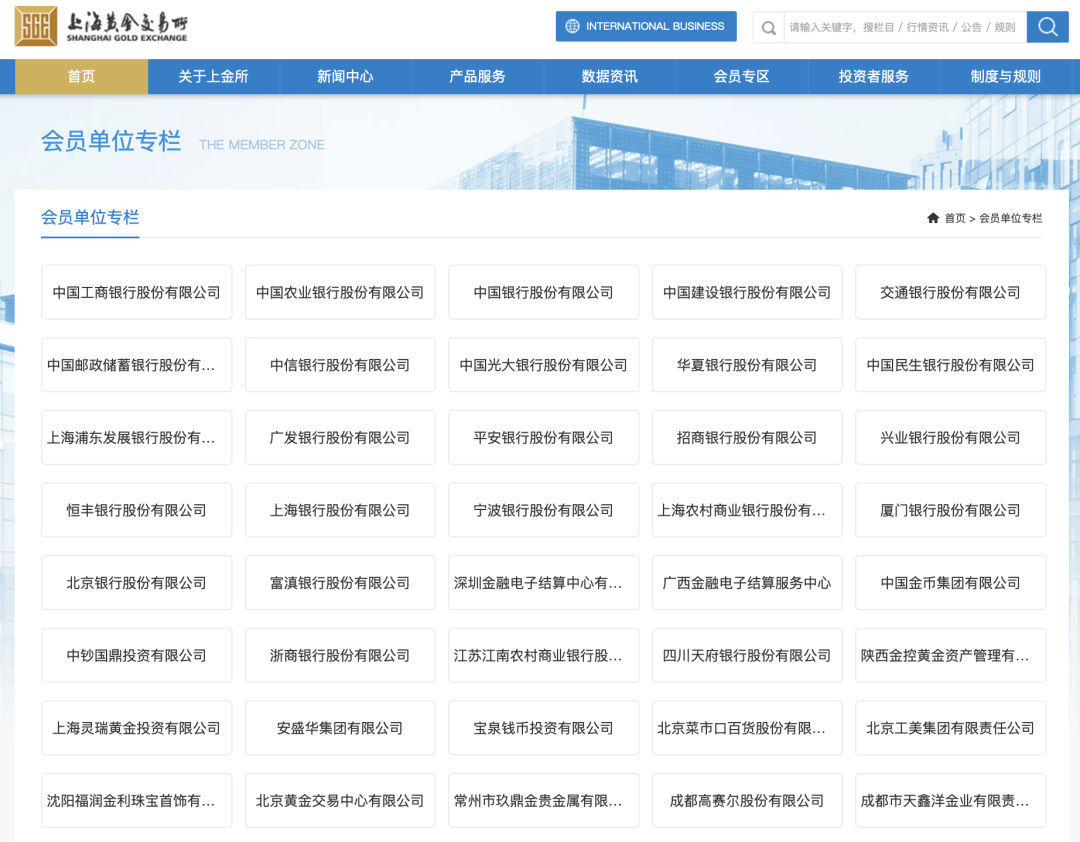
Task: Open the 数据资讯 menu
Action: (x=610, y=76)
